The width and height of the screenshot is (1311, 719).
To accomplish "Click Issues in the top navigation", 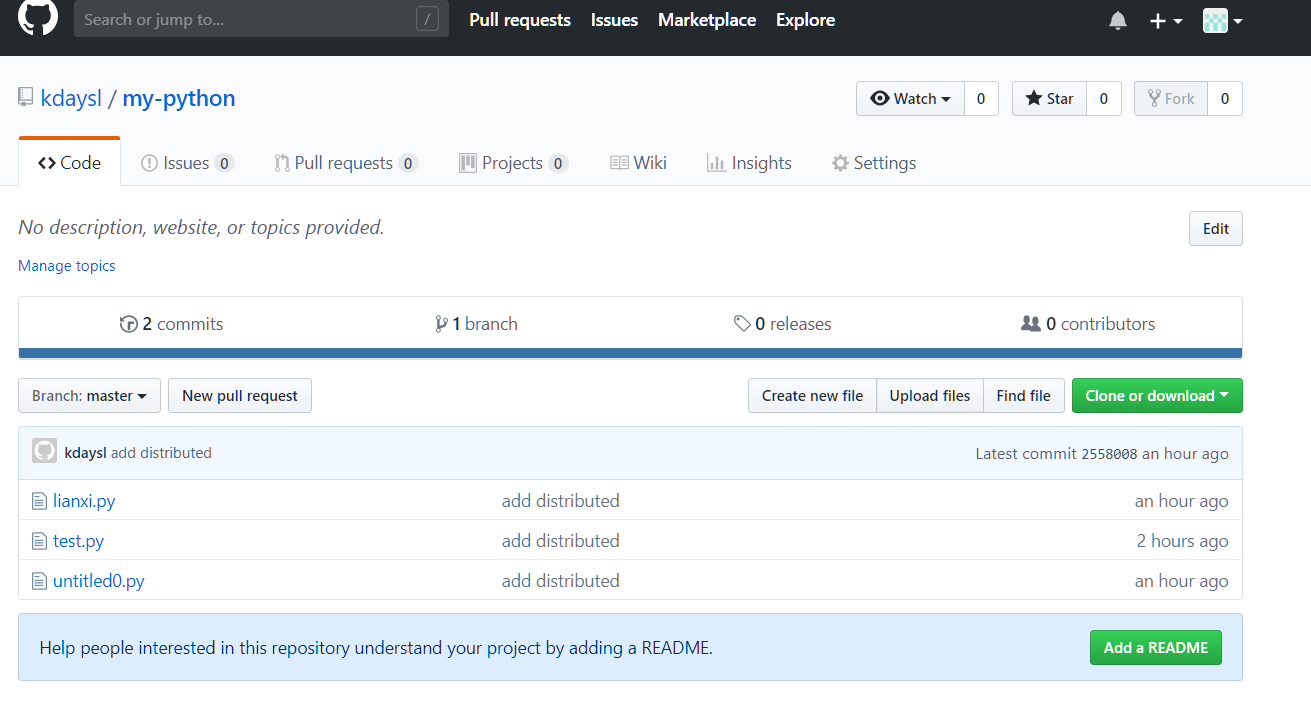I will click(x=614, y=20).
